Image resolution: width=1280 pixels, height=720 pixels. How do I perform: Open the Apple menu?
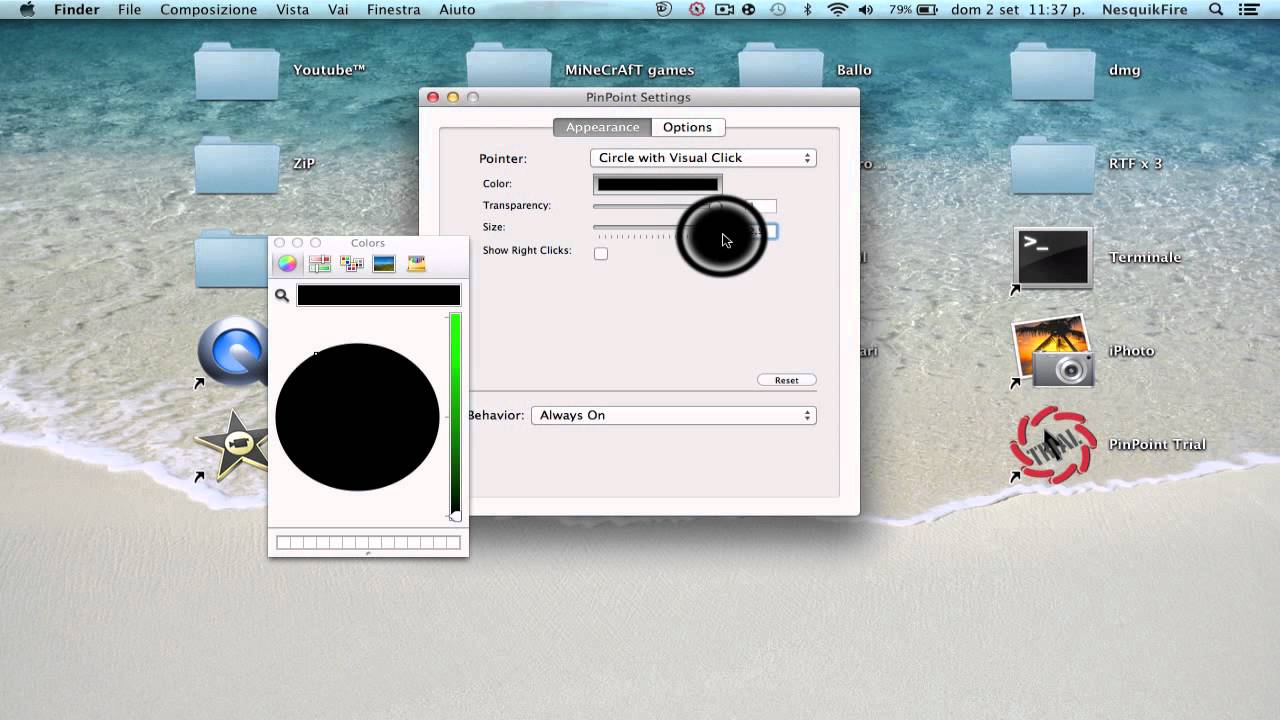[27, 9]
